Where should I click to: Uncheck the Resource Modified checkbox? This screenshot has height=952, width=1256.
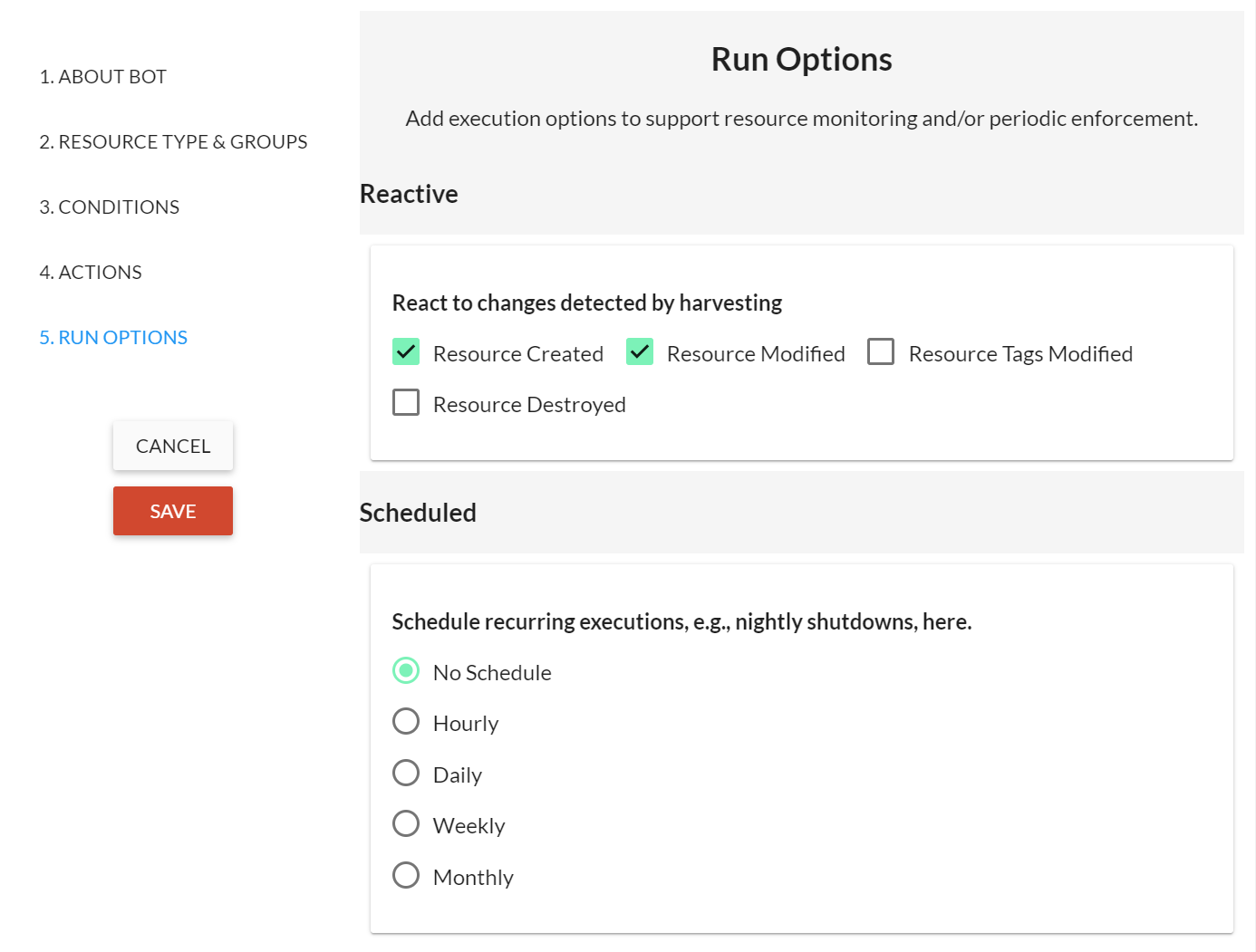(x=640, y=351)
